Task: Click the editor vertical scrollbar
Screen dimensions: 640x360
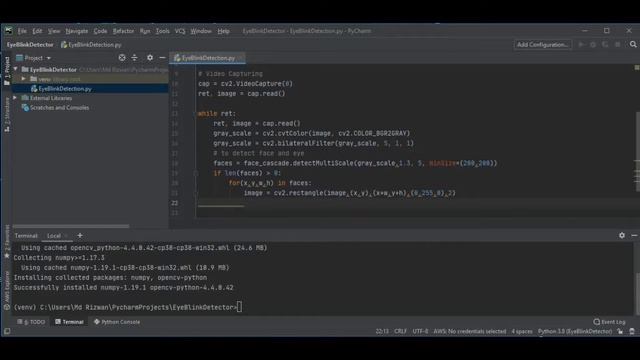Action: [x=637, y=151]
